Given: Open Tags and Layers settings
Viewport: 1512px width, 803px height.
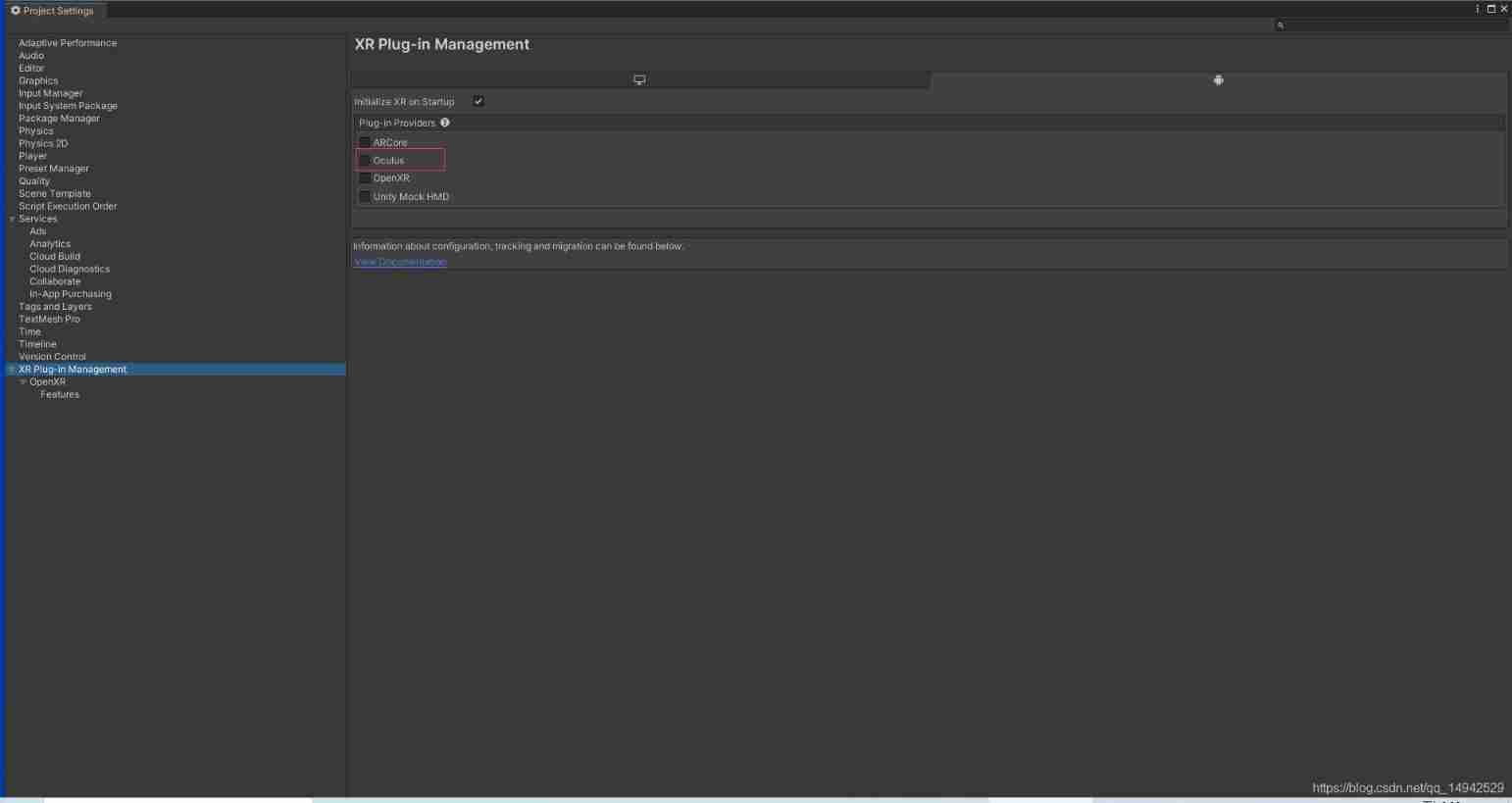Looking at the screenshot, I should pos(55,307).
